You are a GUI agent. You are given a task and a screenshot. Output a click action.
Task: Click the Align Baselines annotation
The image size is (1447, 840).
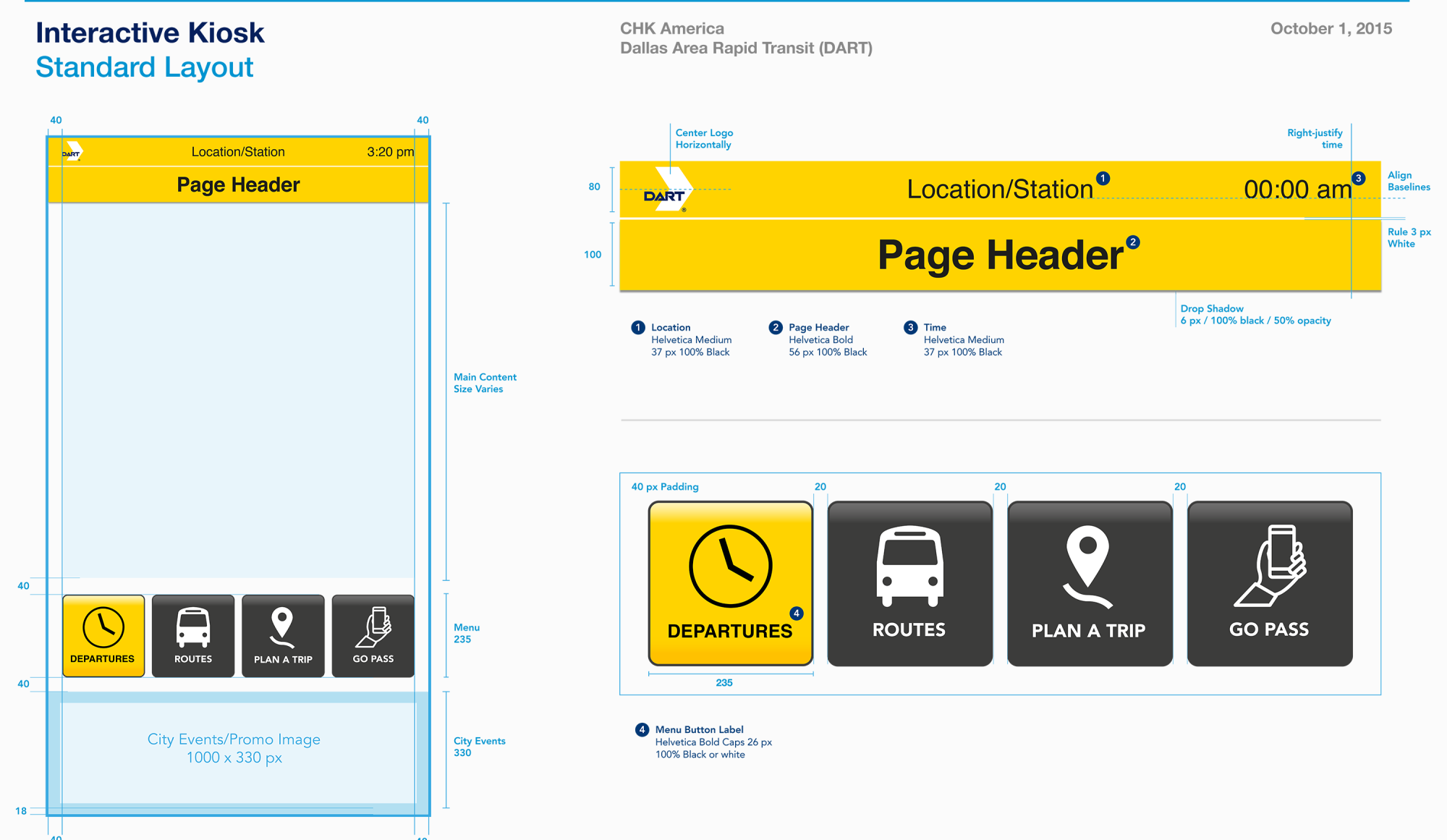[x=1409, y=181]
